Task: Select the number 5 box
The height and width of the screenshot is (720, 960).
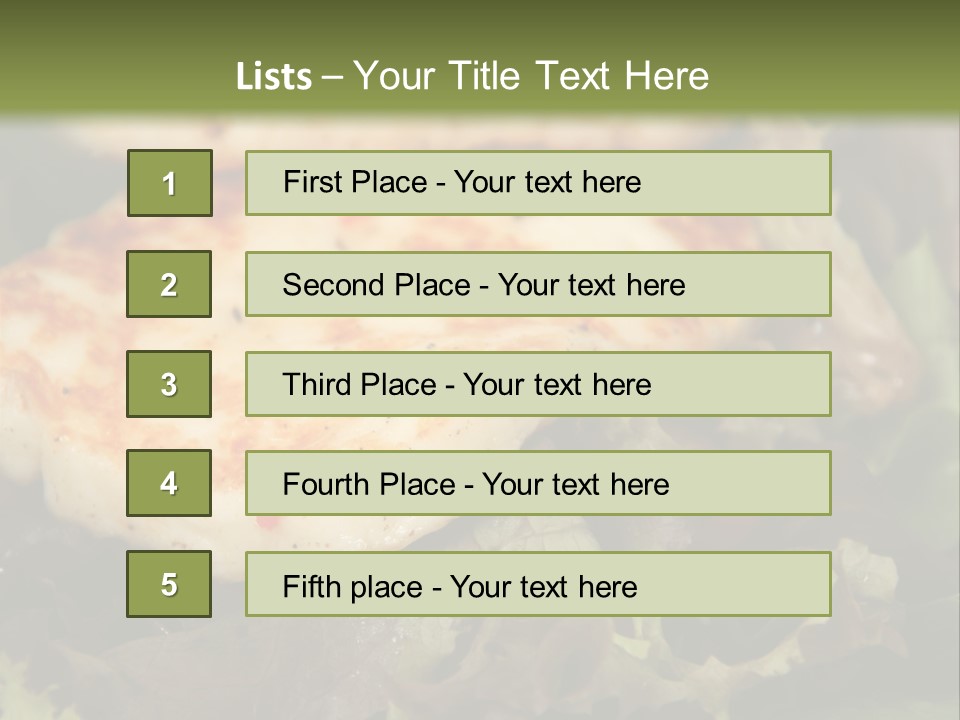Action: [169, 584]
